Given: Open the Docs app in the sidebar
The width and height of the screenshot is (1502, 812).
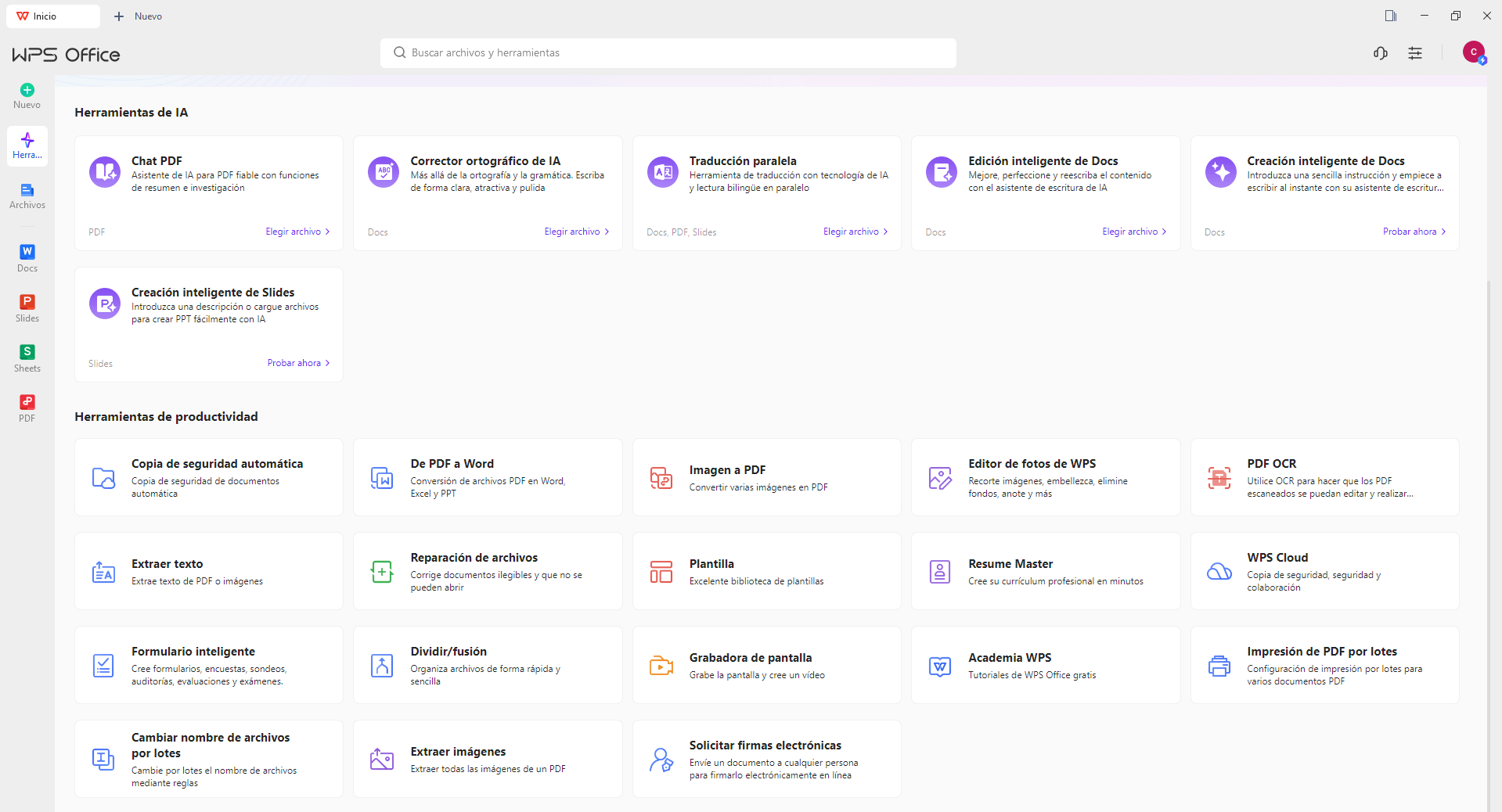Looking at the screenshot, I should tap(27, 258).
